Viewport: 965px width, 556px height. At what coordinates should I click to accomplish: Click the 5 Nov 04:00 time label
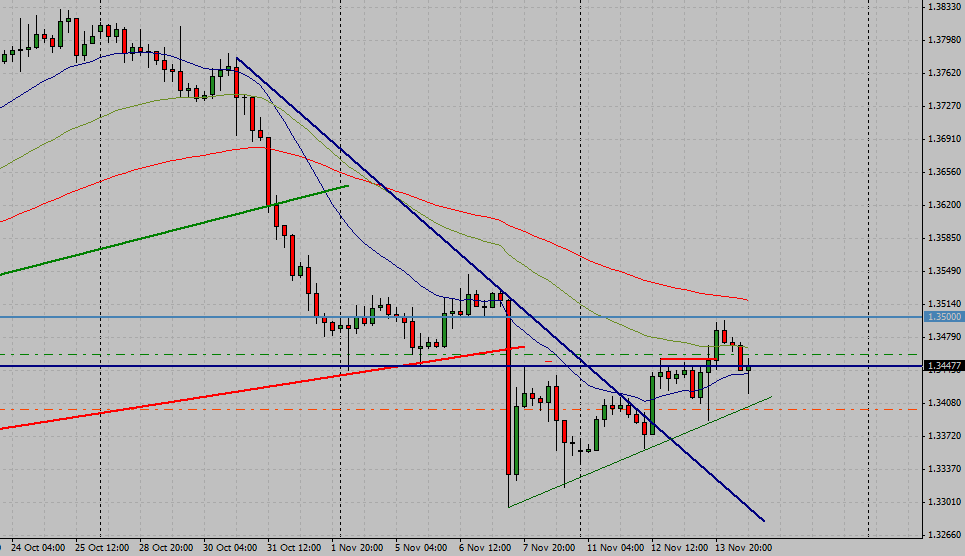421,547
